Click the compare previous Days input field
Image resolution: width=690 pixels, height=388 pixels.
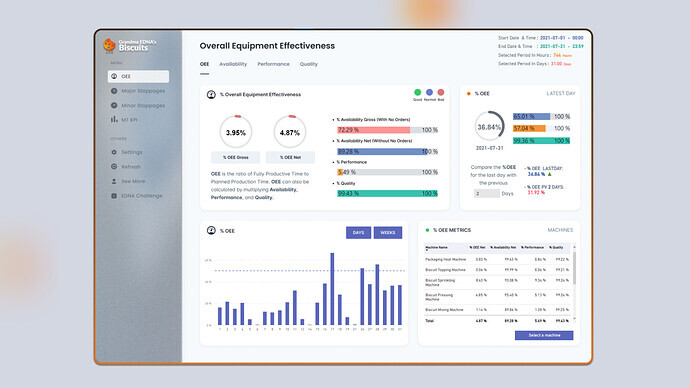pos(487,193)
